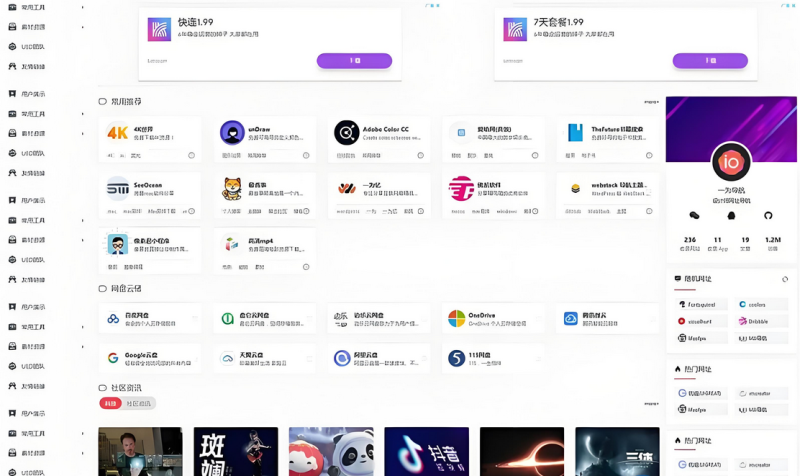Click the info icon on the unDraw card
This screenshot has width=800, height=476.
coord(306,155)
